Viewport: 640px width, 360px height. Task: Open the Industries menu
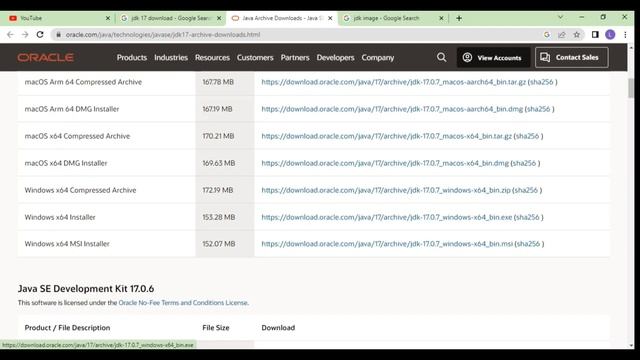coord(171,58)
